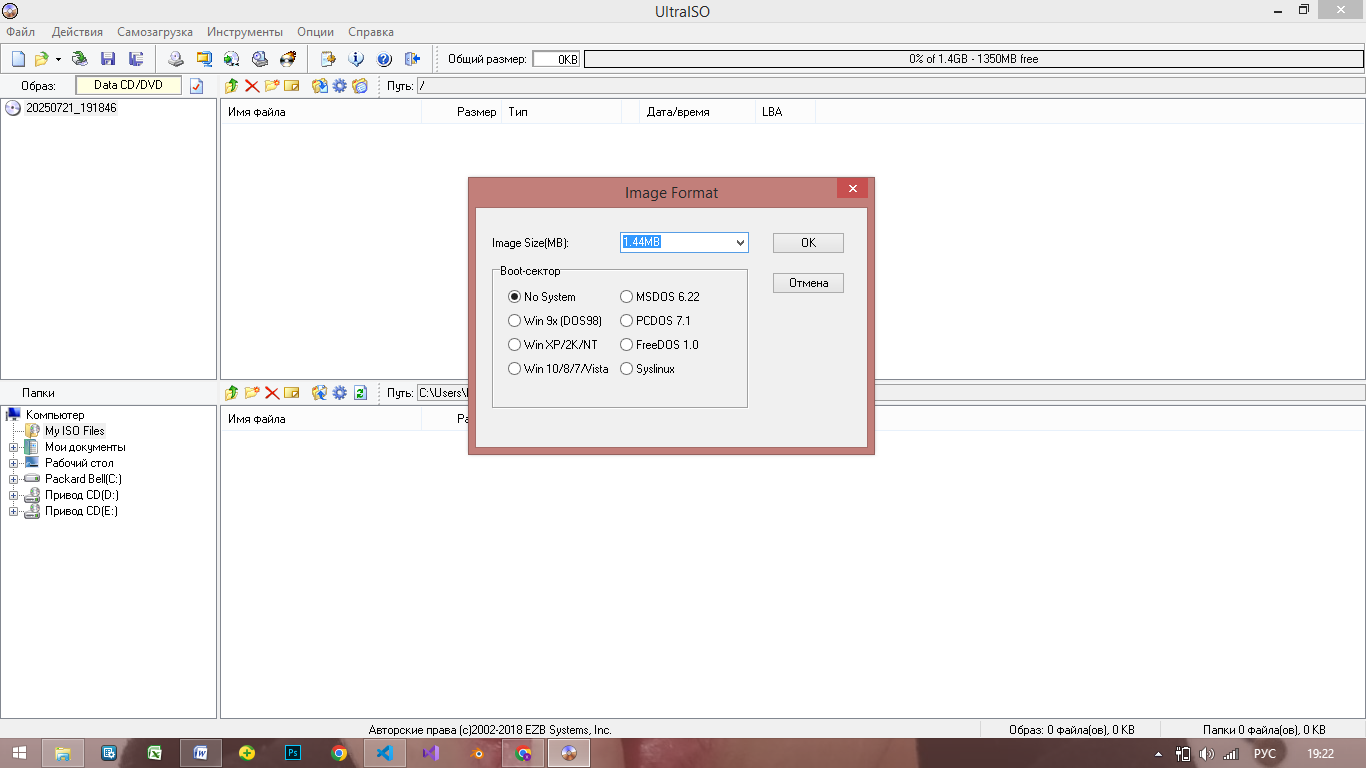Click the New image toolbar icon

pos(18,59)
